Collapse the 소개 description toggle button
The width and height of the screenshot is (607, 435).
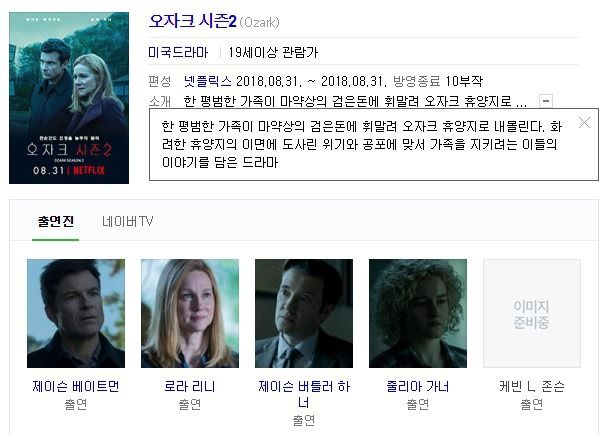pos(546,101)
